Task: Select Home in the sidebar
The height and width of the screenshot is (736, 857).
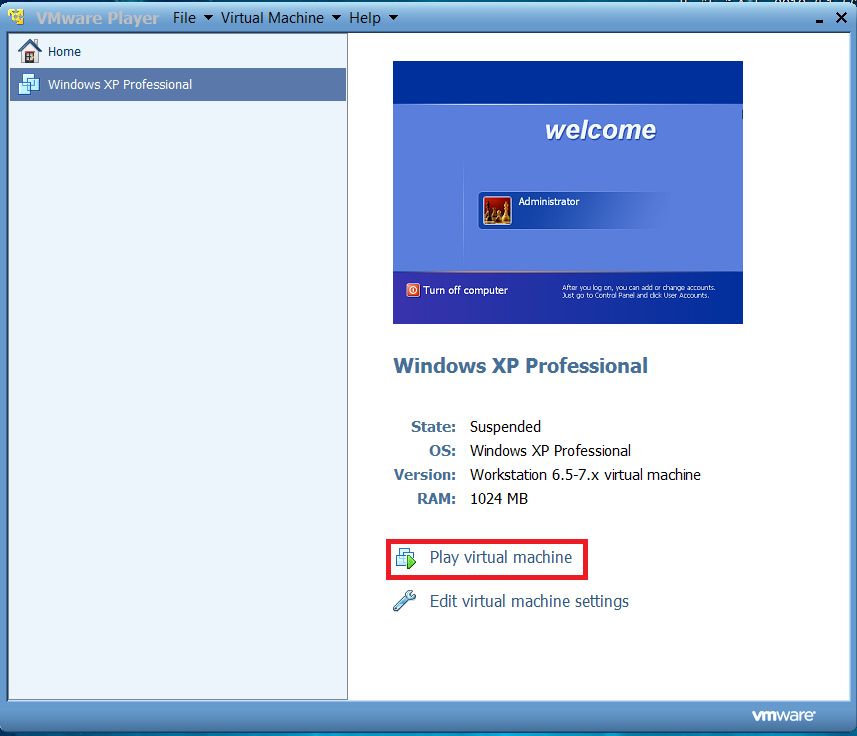Action: [x=178, y=51]
